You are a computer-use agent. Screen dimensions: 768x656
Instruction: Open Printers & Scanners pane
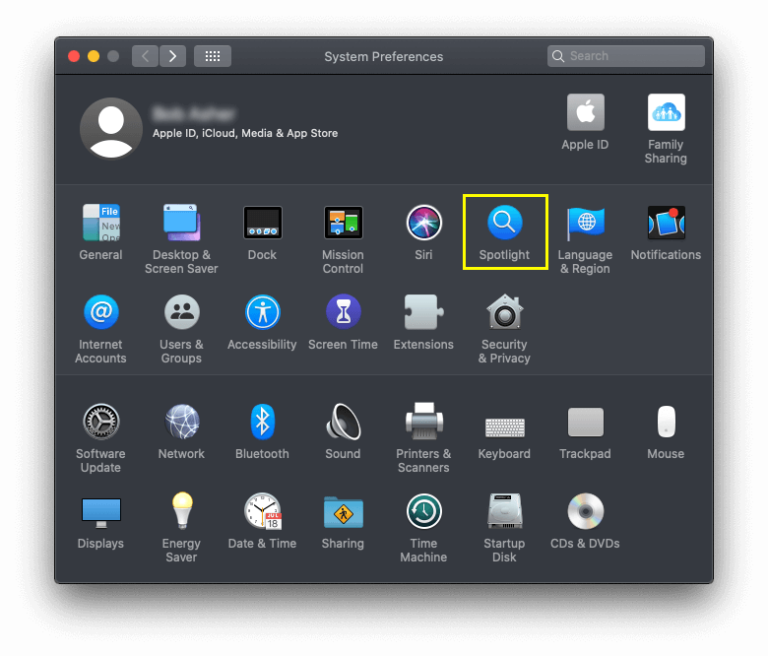pos(424,422)
